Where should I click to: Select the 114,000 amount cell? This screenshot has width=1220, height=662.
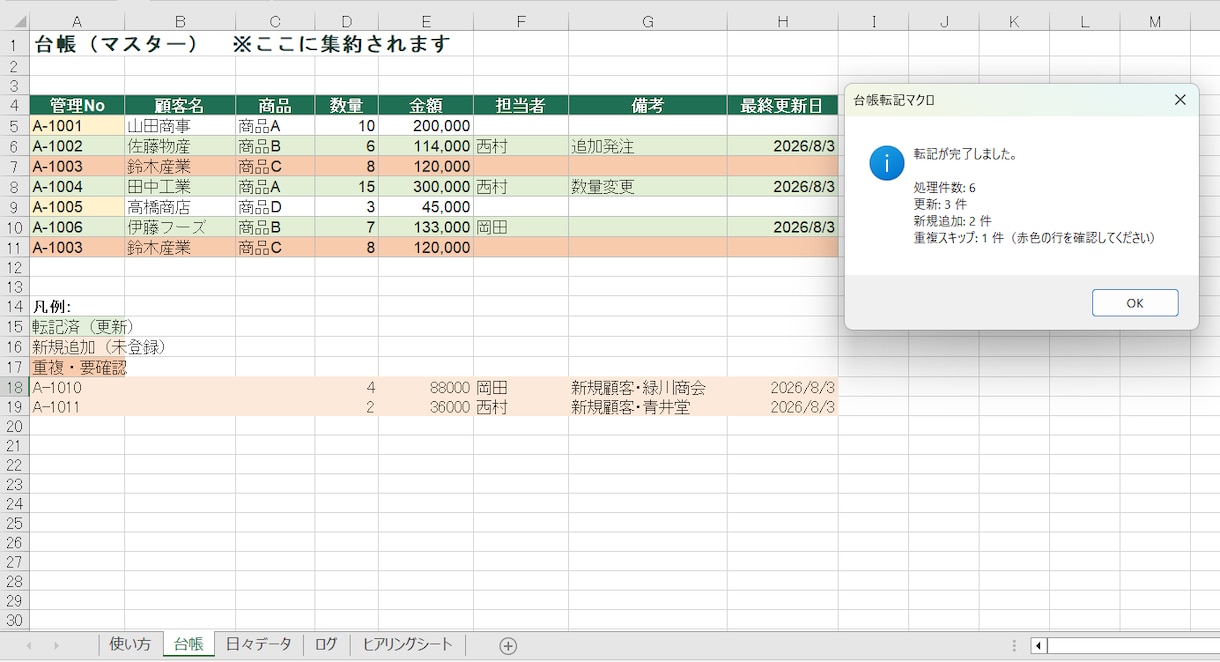[x=426, y=146]
